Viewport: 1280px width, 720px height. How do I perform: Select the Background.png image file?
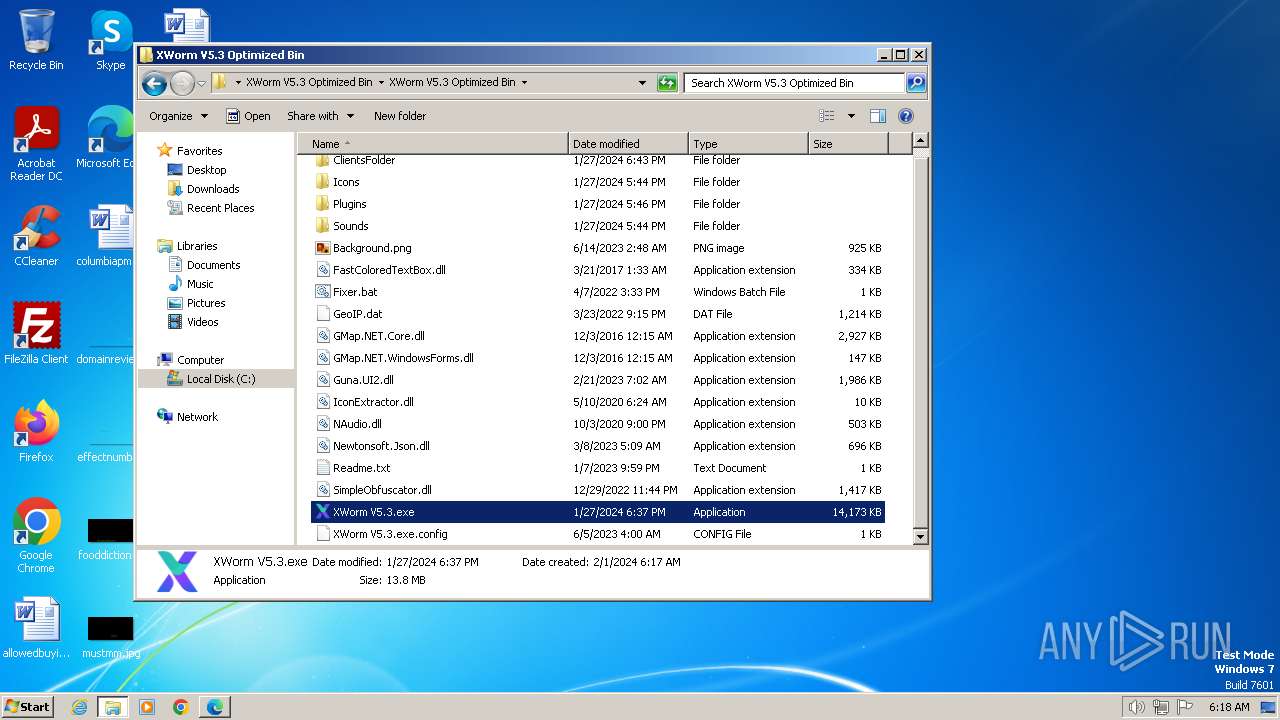(372, 248)
